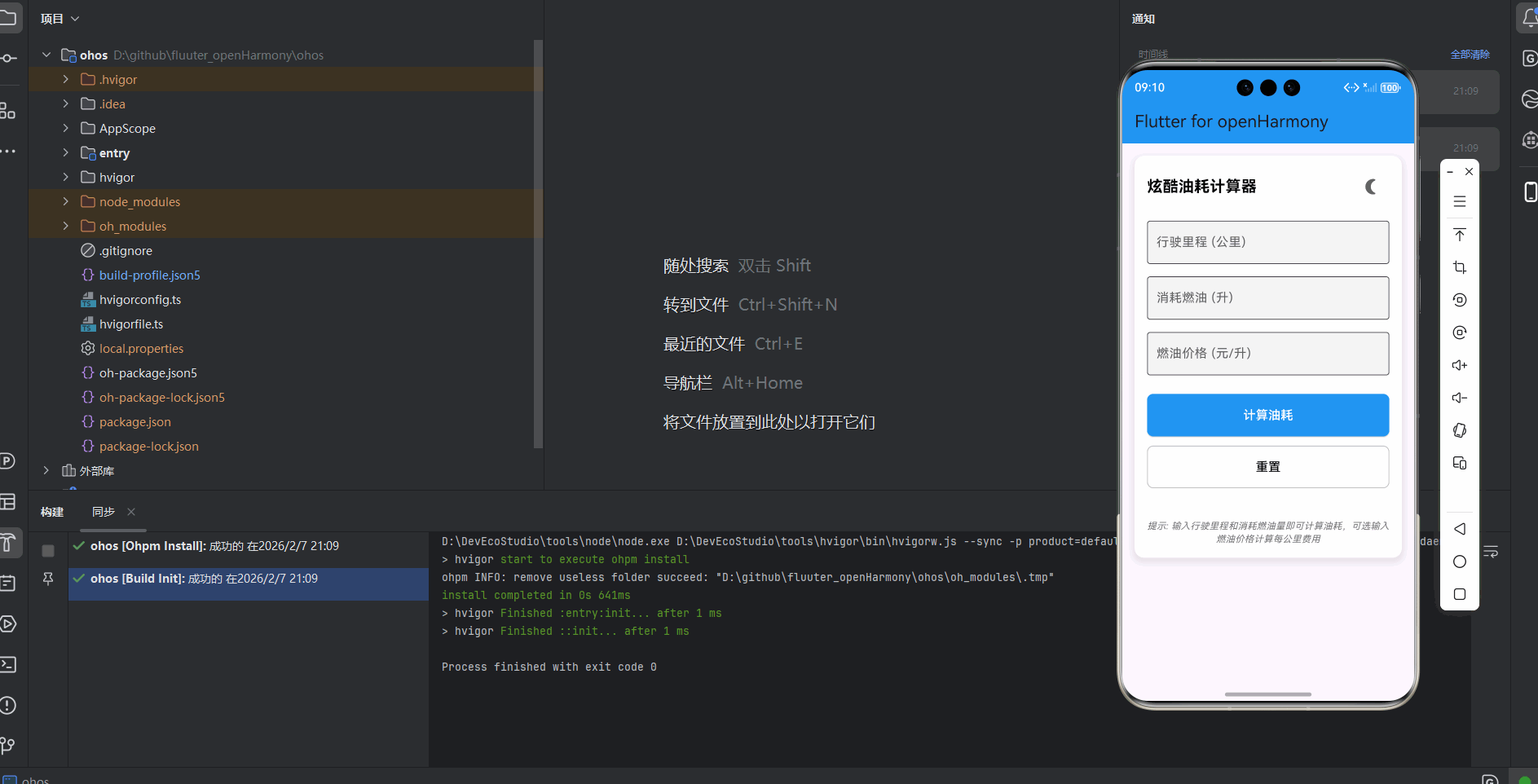Expand the entry module folder
The image size is (1538, 784).
(66, 152)
